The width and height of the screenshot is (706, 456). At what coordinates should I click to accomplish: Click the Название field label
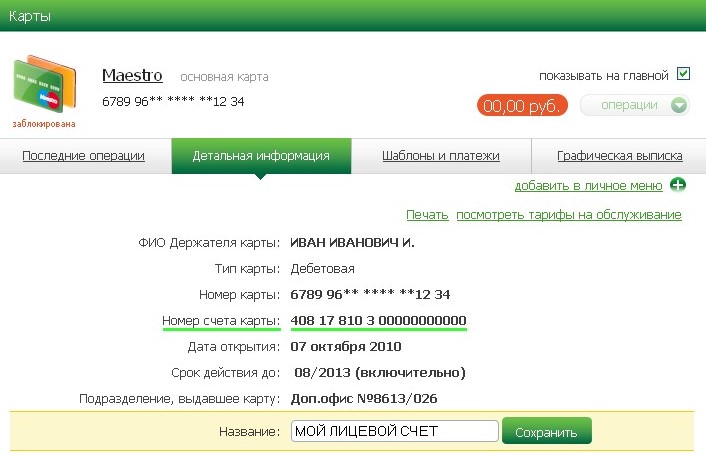(x=249, y=432)
